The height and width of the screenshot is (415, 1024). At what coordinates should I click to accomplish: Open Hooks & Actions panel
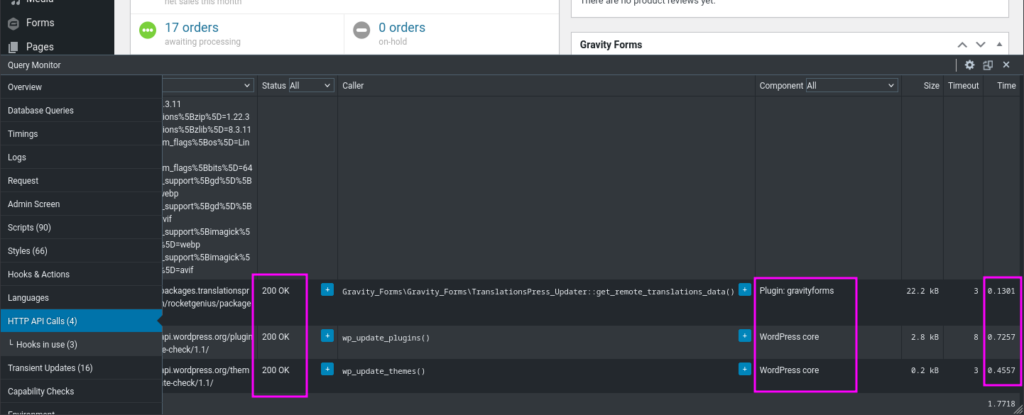click(x=81, y=274)
